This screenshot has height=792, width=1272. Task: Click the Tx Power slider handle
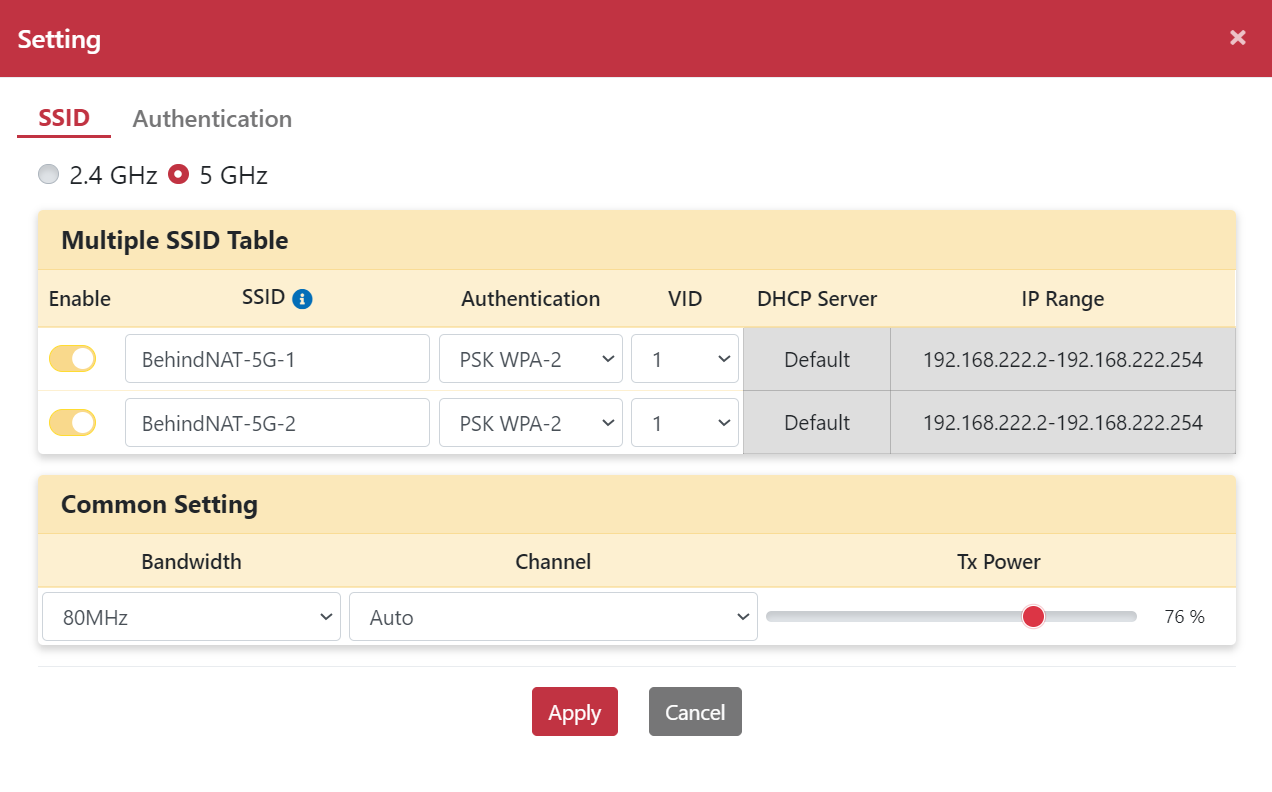[1033, 617]
